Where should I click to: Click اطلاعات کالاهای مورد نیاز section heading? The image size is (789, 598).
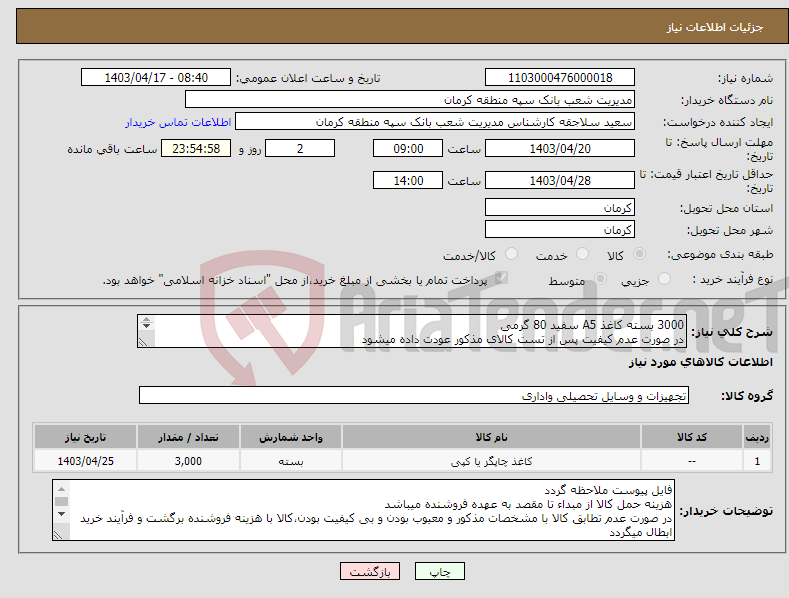700,362
